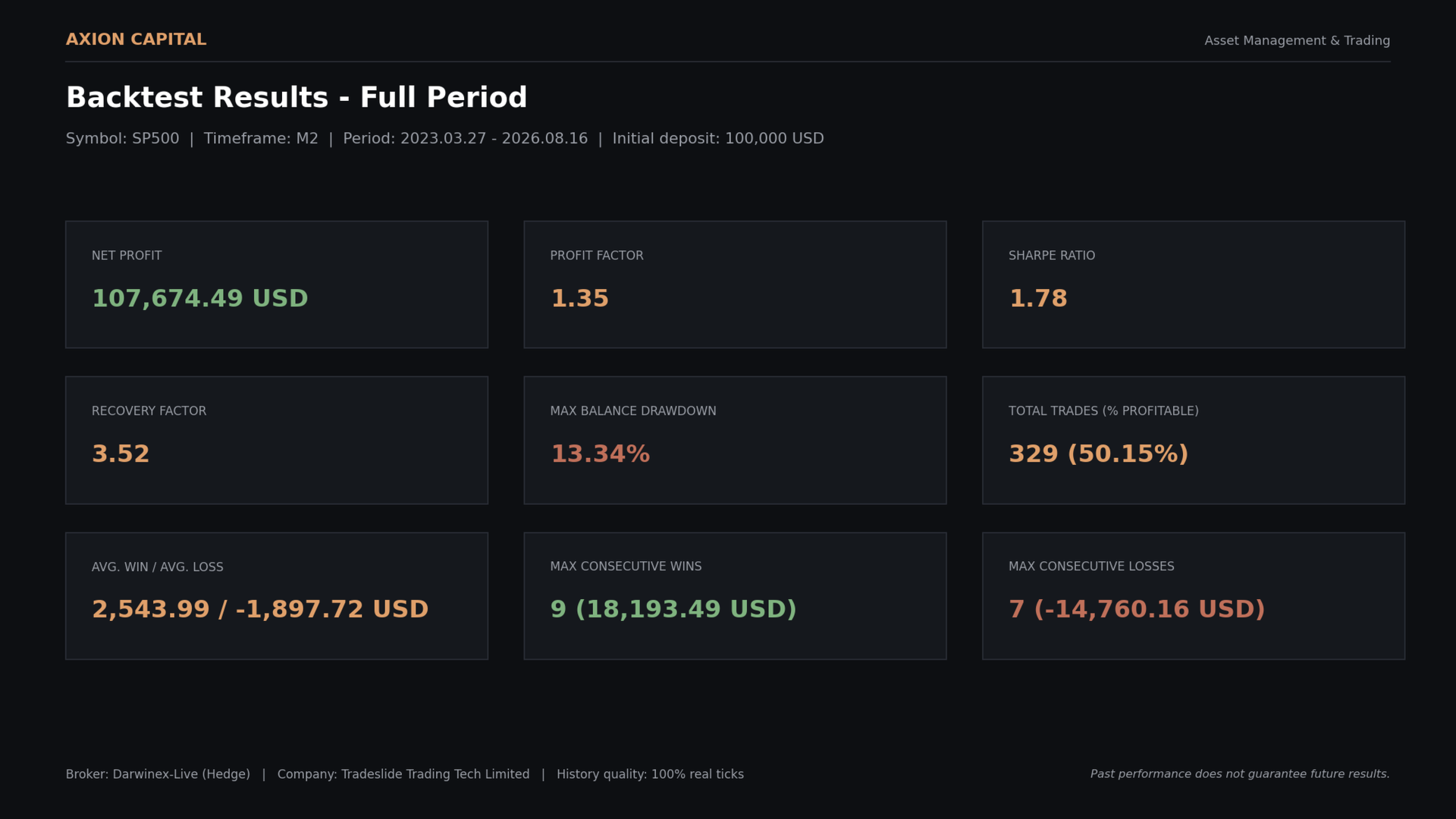Click the 'AVG. WIN / AVG. LOSS' label
The image size is (1456, 819).
click(158, 567)
